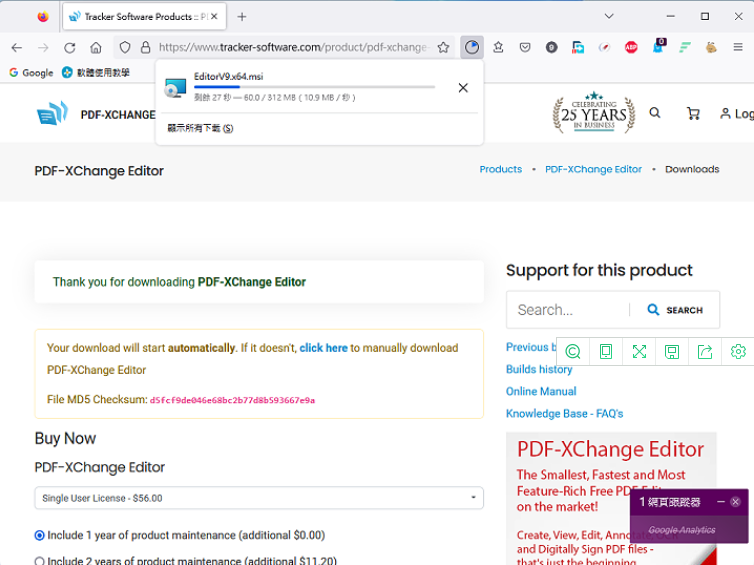Open the browser home page
The height and width of the screenshot is (565, 754).
coord(96,47)
